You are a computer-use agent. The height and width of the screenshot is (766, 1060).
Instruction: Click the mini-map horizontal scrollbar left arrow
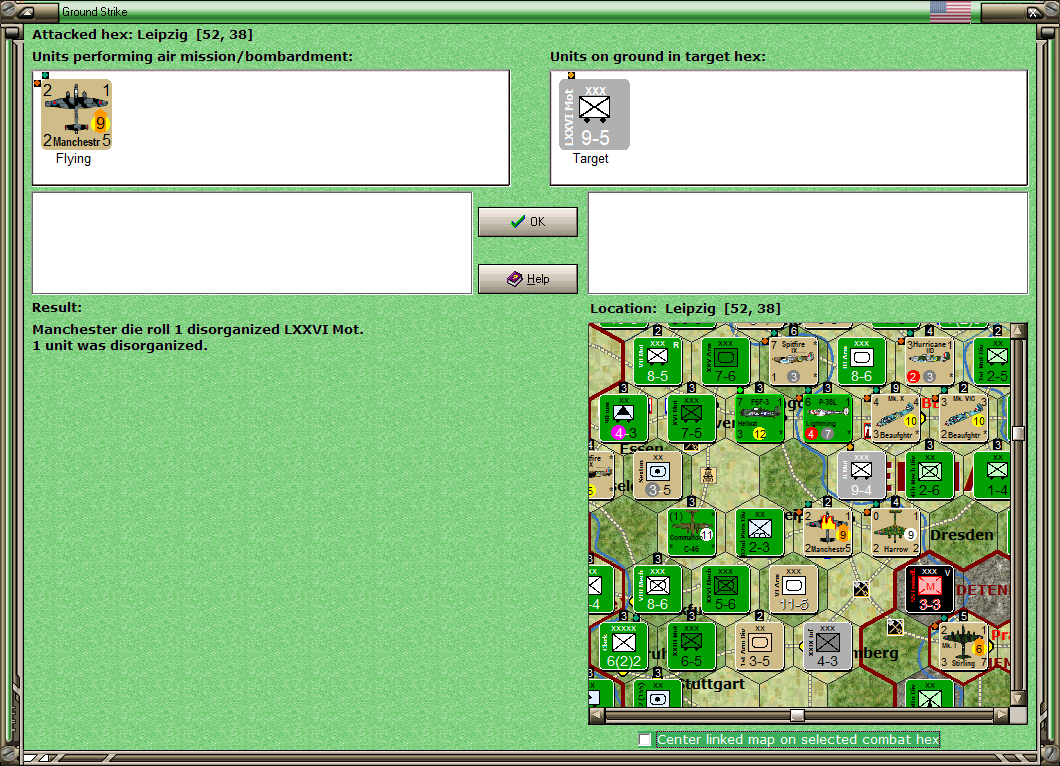(x=596, y=715)
